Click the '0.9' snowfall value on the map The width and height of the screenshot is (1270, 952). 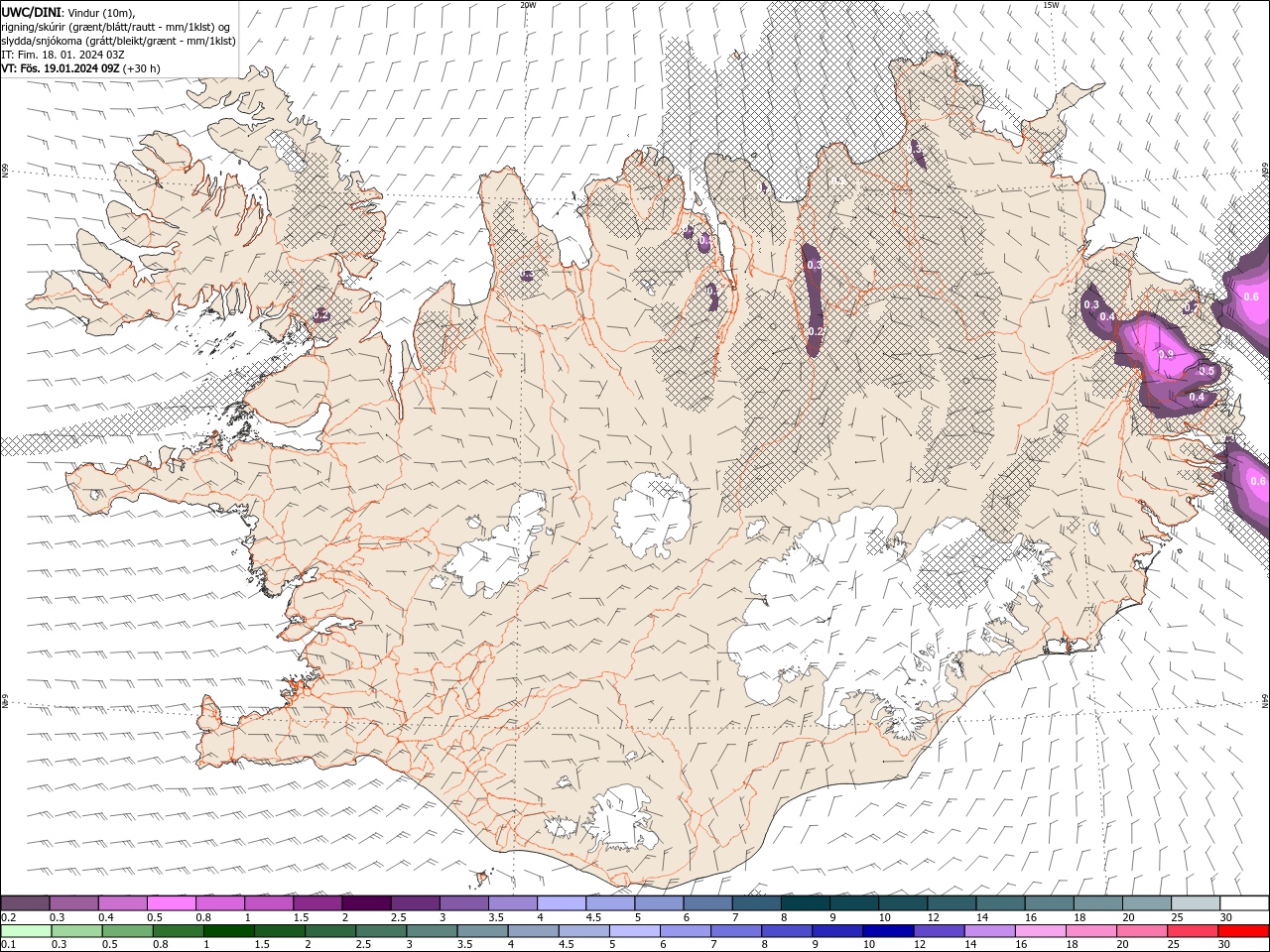click(x=1166, y=354)
